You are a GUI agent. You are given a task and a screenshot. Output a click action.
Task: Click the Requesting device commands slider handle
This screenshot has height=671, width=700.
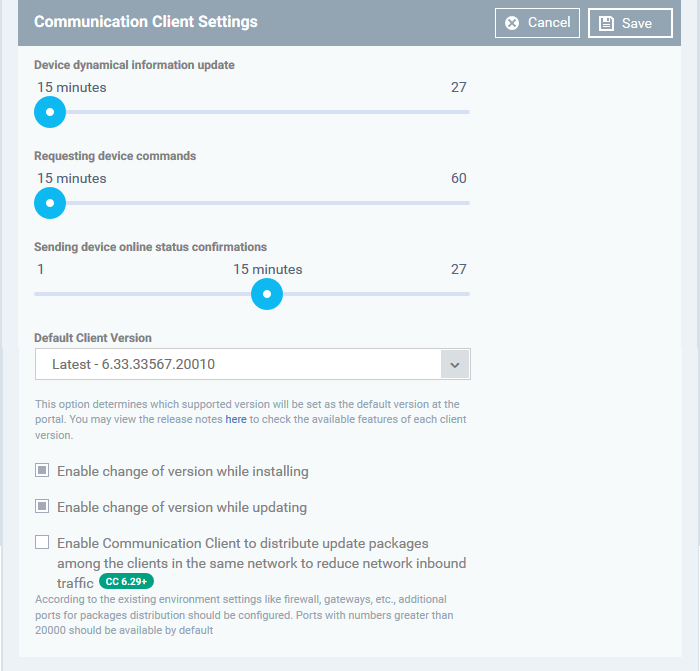(x=50, y=203)
